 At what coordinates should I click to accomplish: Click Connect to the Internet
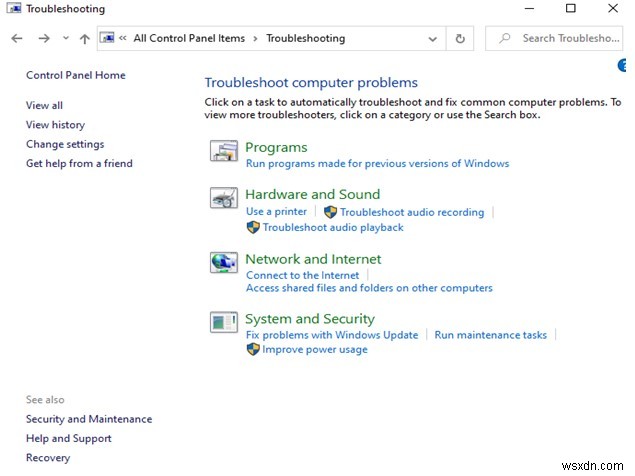tap(303, 275)
